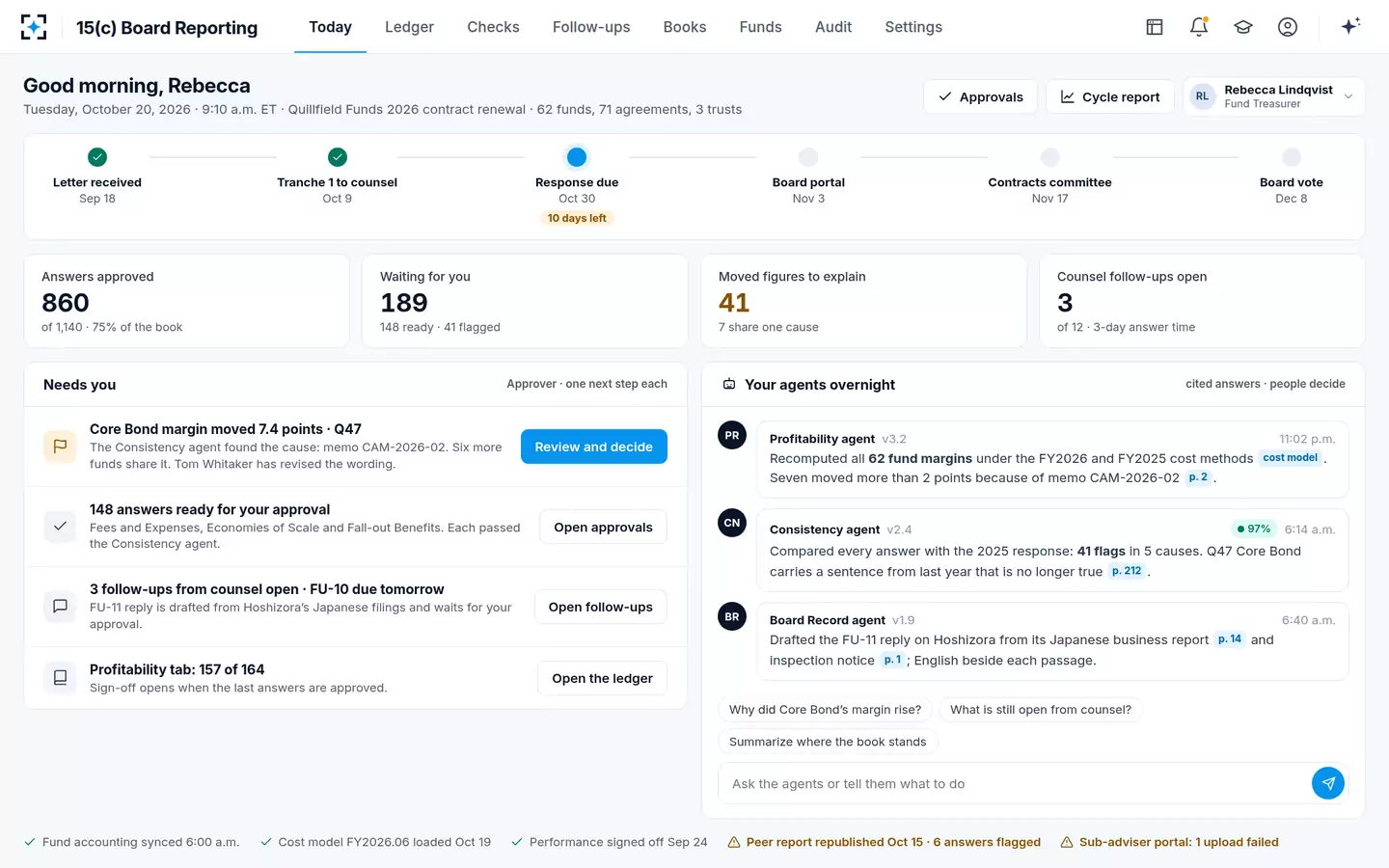This screenshot has height=868, width=1389.
Task: Click the graduation cap icon
Action: point(1243,27)
